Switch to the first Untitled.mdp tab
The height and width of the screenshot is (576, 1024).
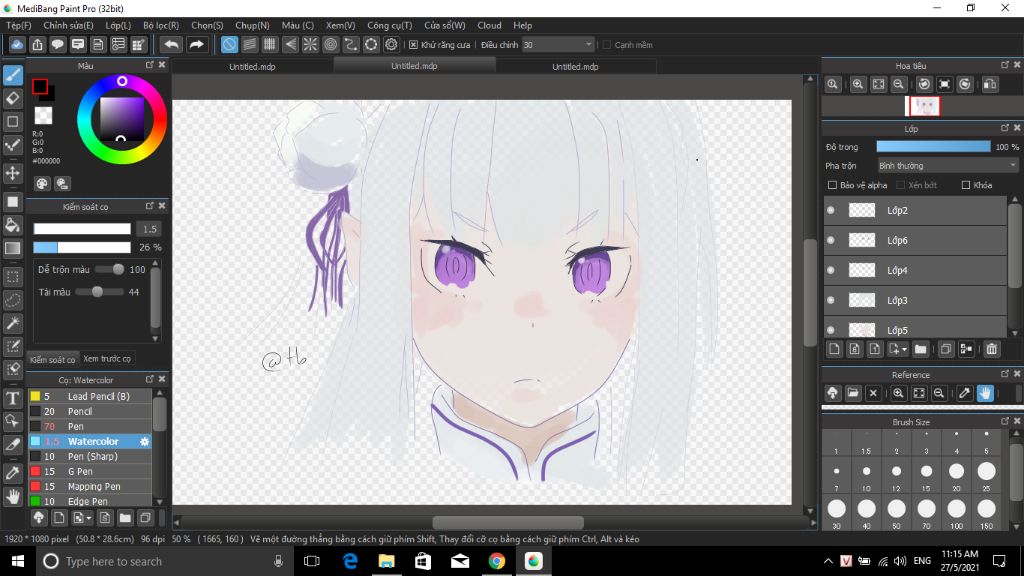click(252, 67)
